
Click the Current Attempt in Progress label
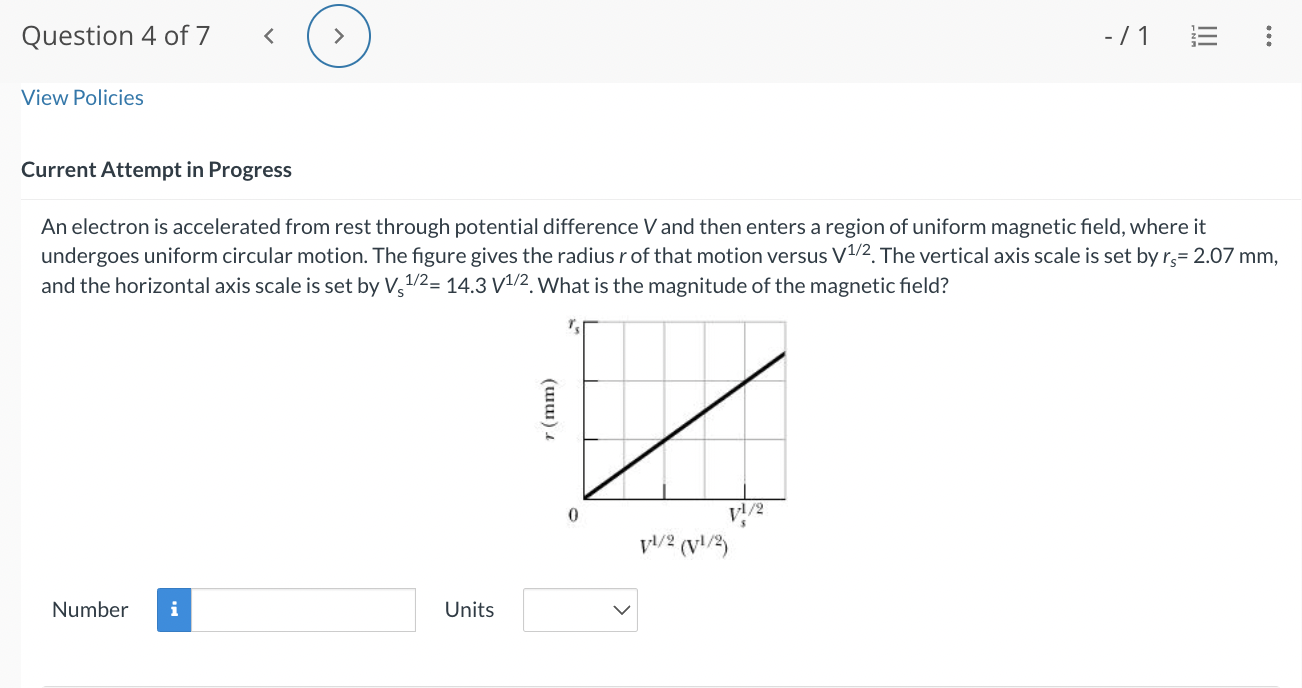[x=156, y=169]
